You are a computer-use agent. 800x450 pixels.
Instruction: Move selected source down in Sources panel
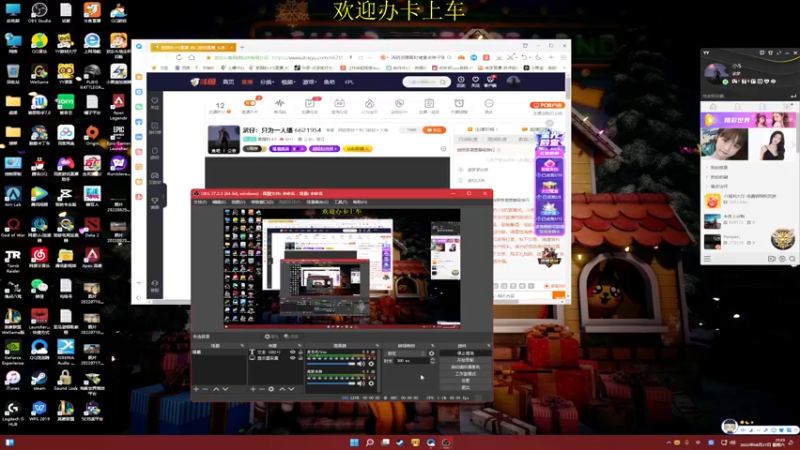coord(291,389)
